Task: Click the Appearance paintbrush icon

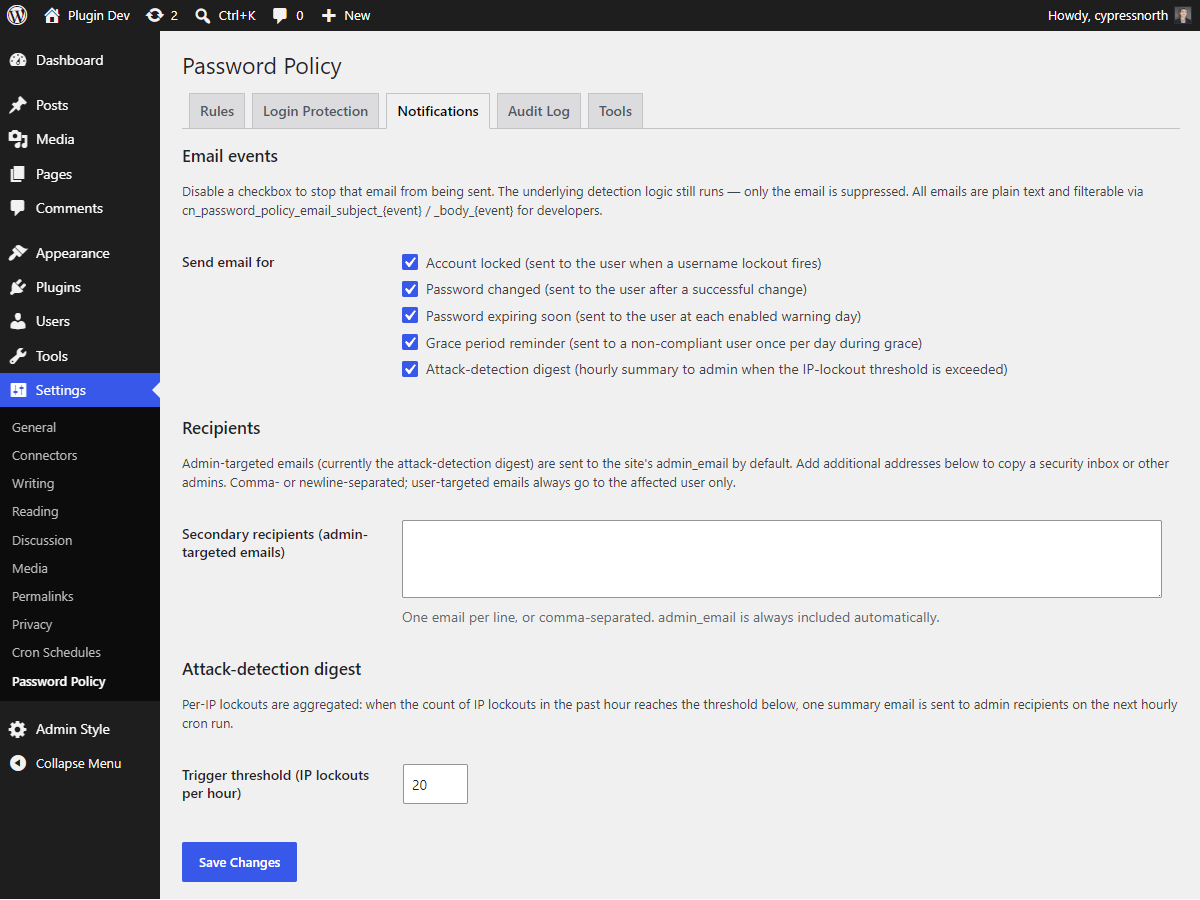Action: click(18, 253)
